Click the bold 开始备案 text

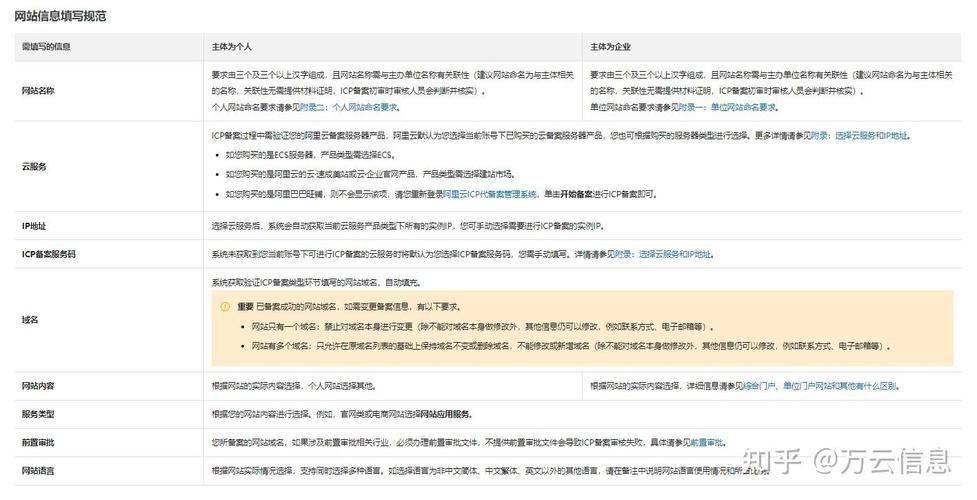coord(576,195)
